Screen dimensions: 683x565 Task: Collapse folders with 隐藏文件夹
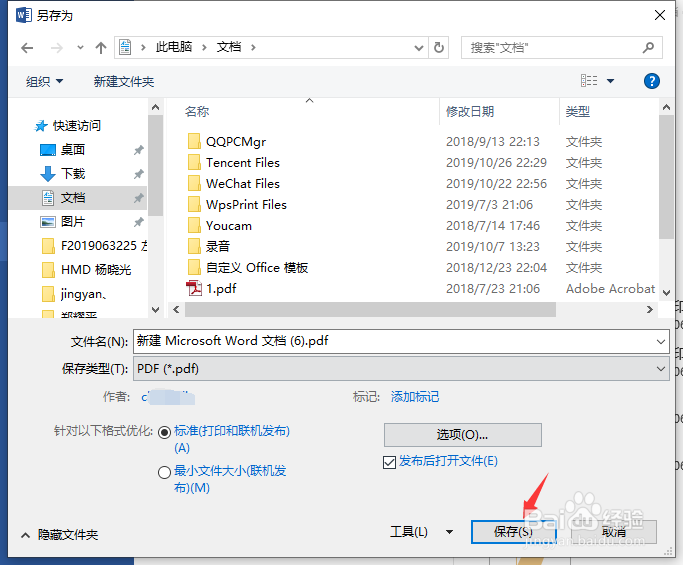tap(60, 535)
